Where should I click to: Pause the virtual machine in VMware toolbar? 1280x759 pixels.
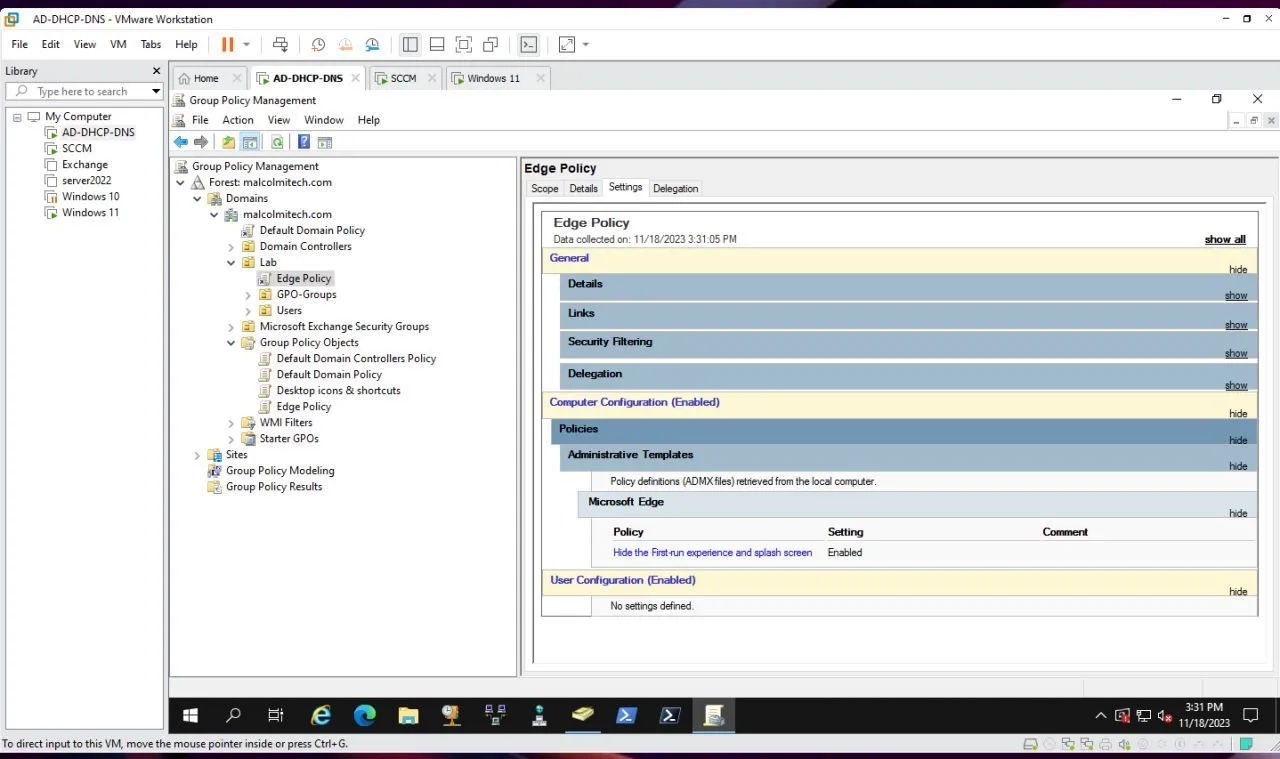coord(227,45)
